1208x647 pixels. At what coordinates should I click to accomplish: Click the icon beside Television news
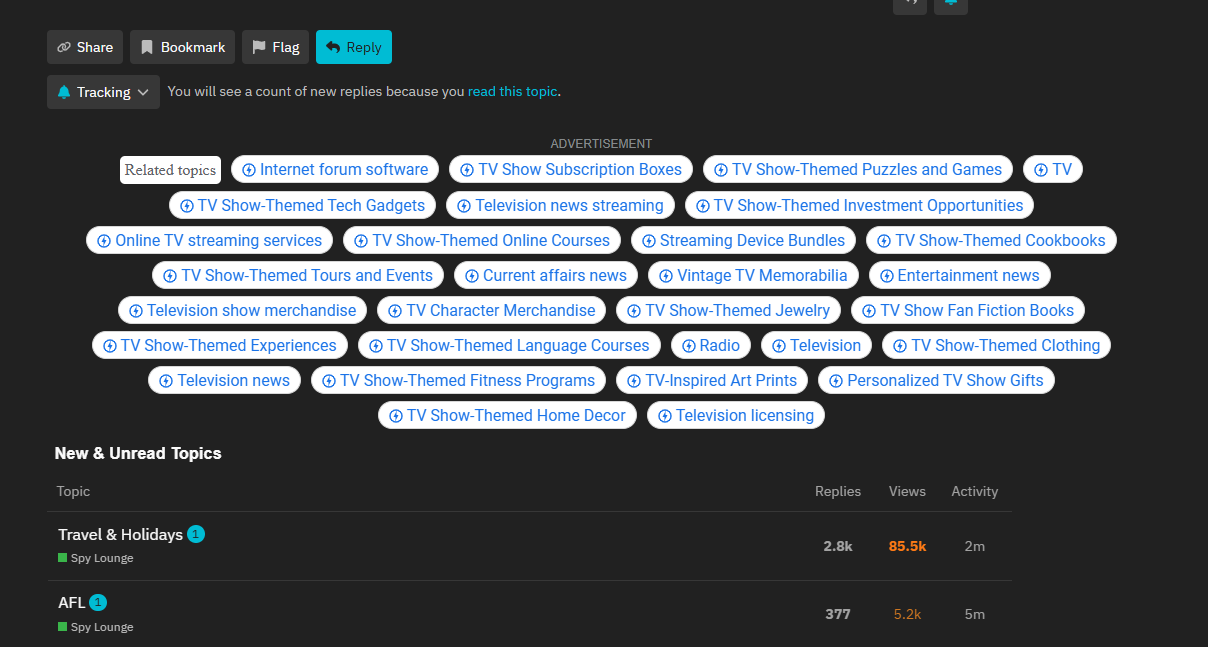[x=167, y=381]
